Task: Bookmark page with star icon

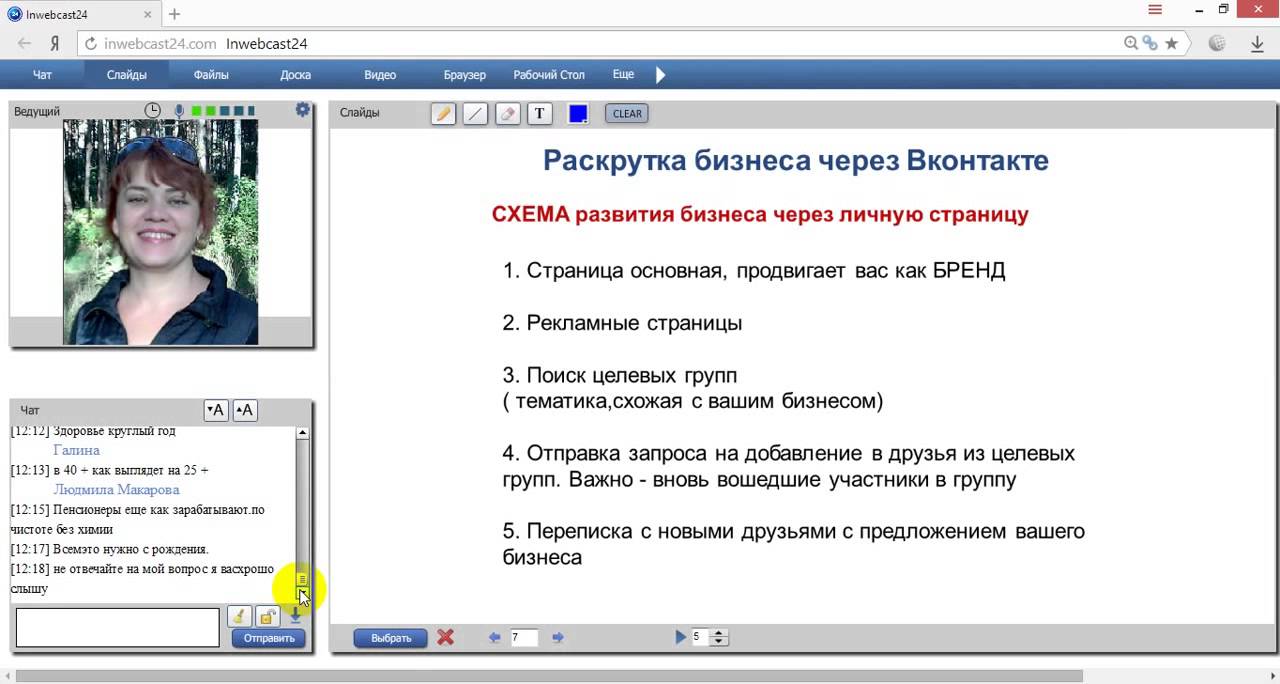Action: (x=1171, y=44)
